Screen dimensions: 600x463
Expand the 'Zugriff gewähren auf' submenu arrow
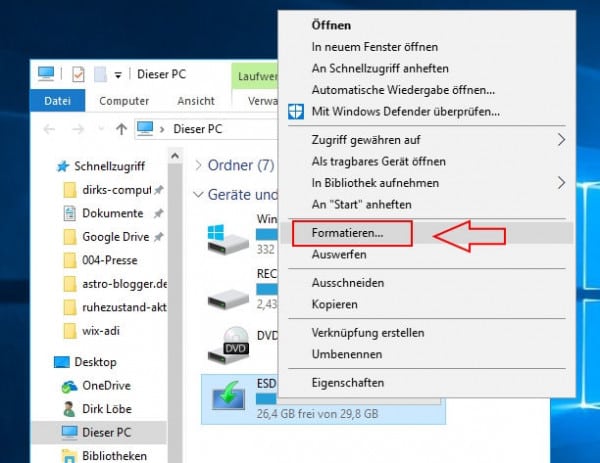pyautogui.click(x=561, y=140)
